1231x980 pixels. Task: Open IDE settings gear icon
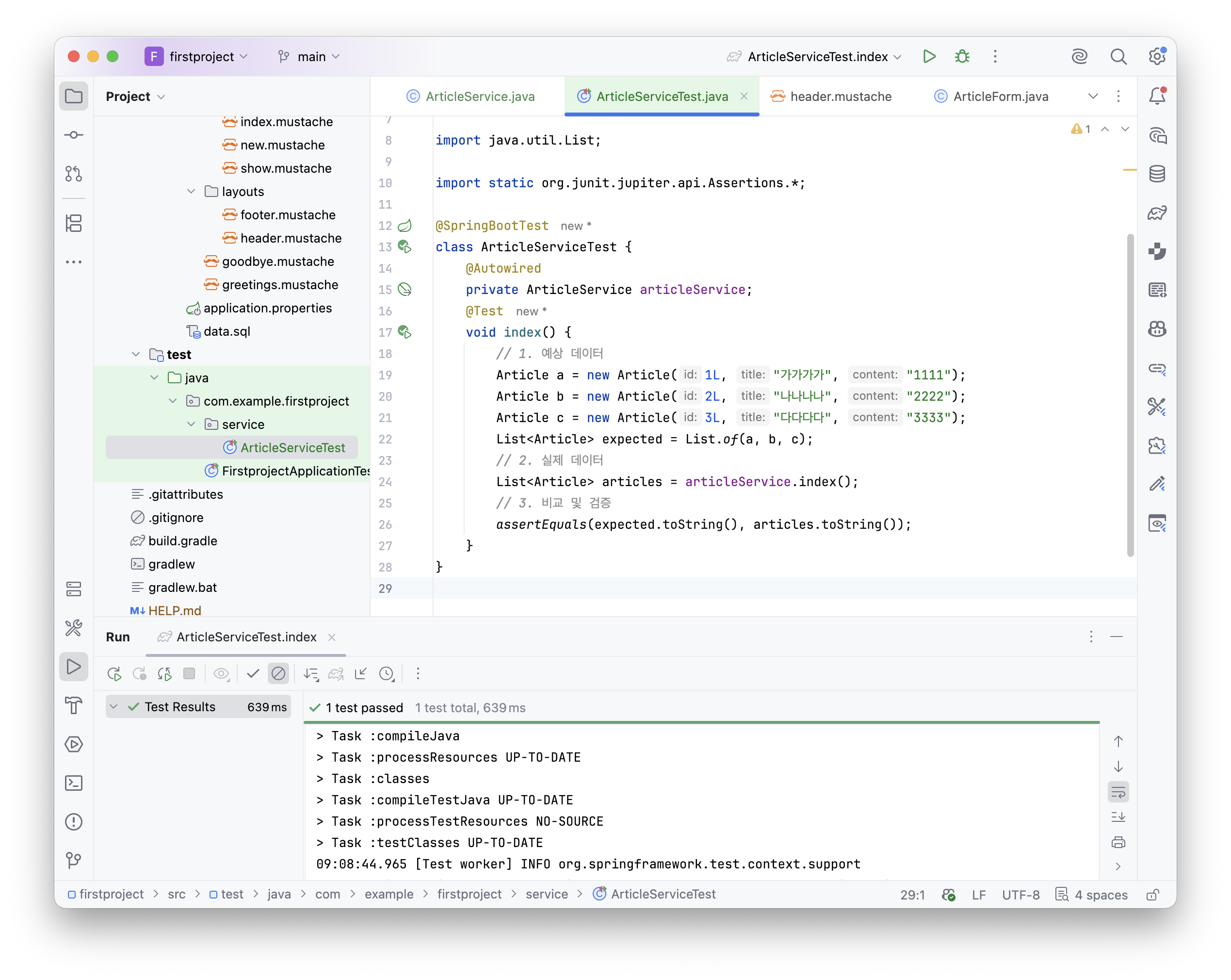1157,56
